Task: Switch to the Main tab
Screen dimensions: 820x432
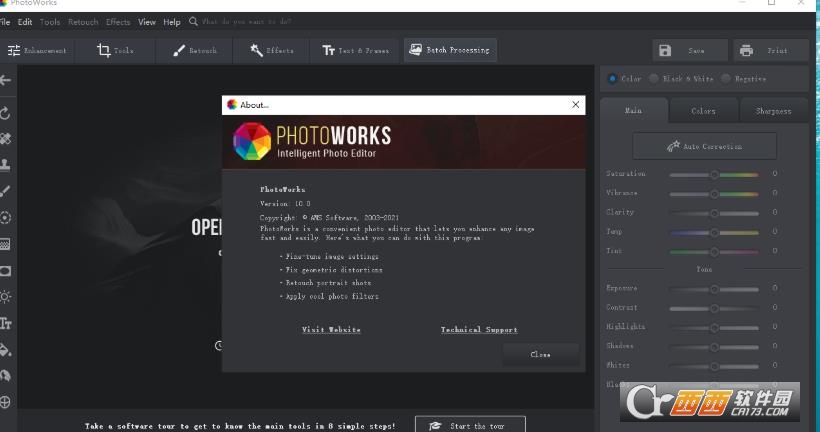Action: (634, 110)
